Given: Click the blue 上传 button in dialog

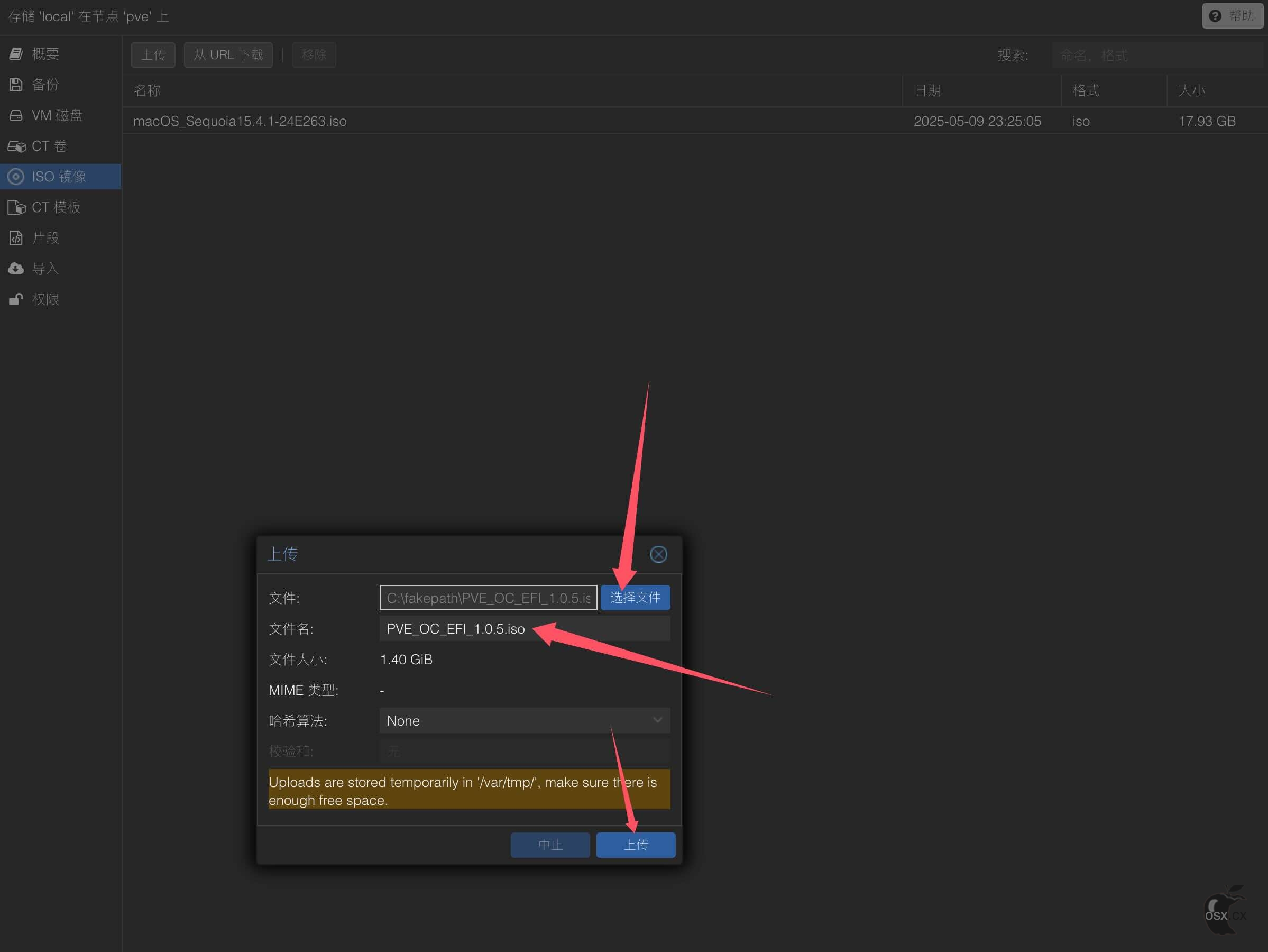Looking at the screenshot, I should 636,845.
